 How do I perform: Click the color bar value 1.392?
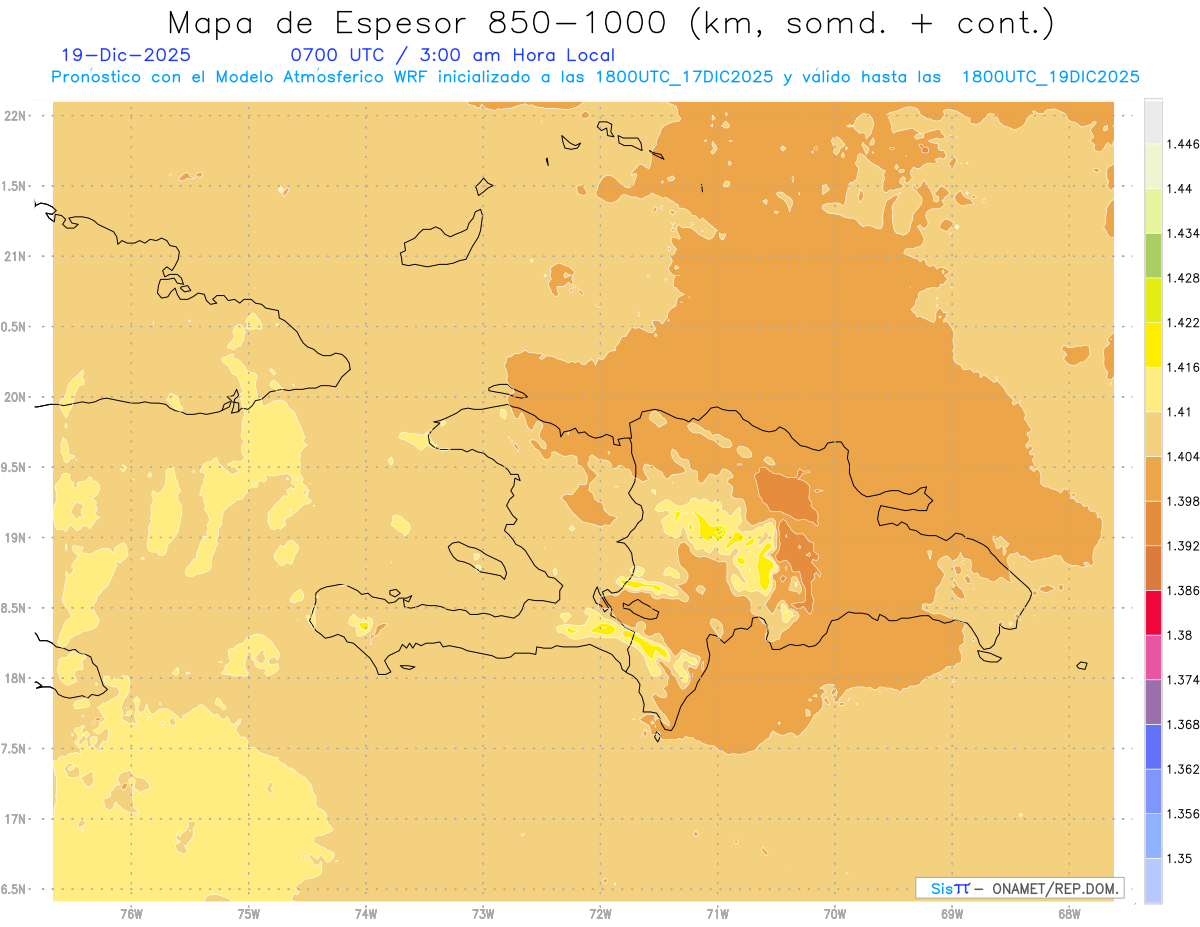[1183, 546]
